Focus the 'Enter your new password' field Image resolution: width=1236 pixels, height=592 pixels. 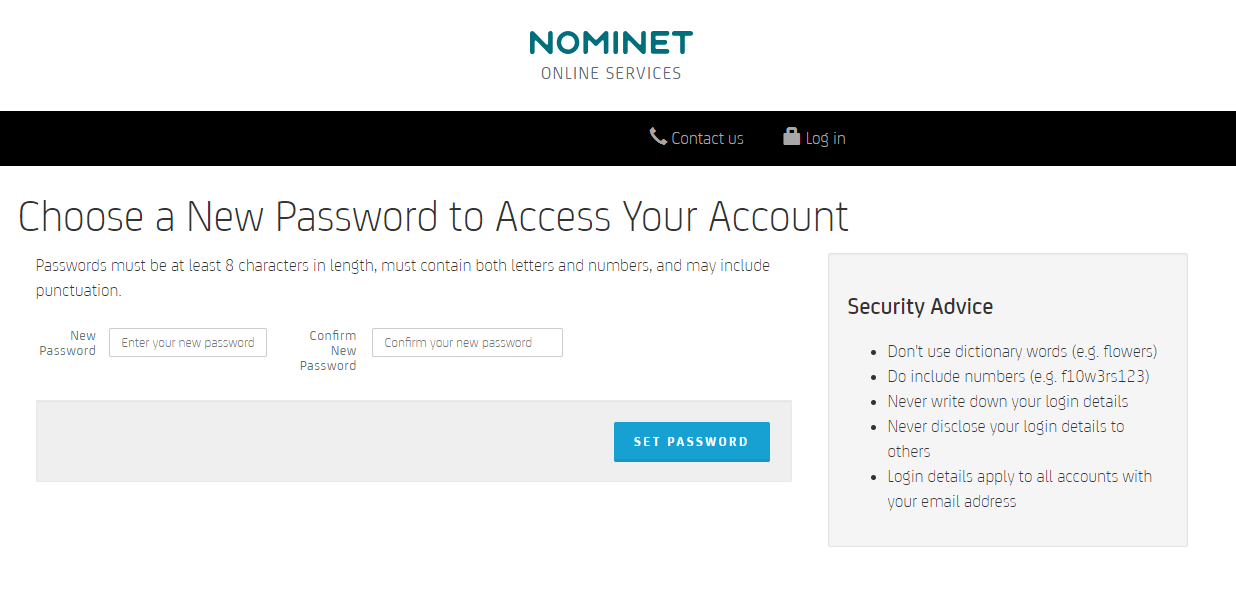coord(188,342)
